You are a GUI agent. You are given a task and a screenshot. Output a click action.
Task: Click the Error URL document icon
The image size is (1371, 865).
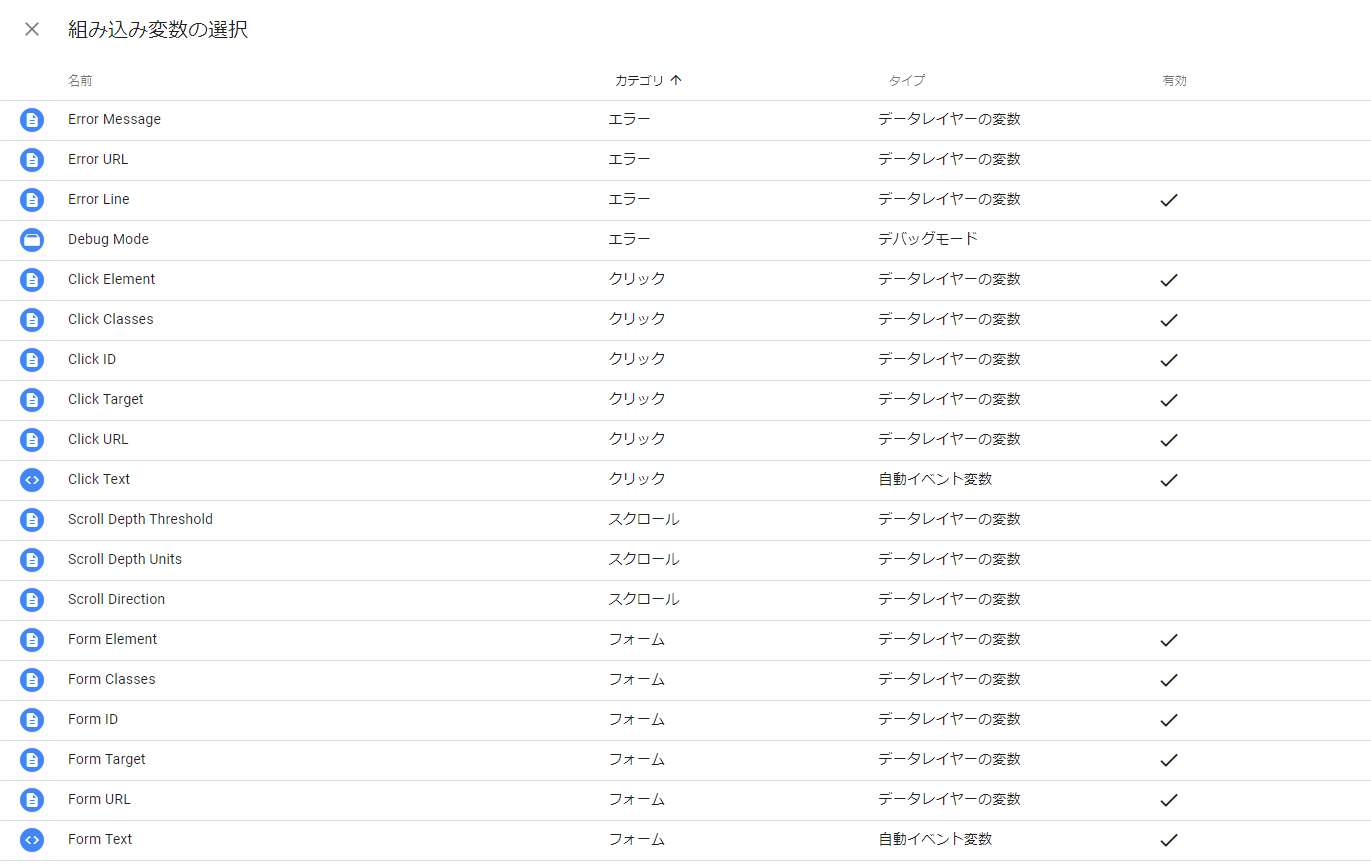[32, 160]
